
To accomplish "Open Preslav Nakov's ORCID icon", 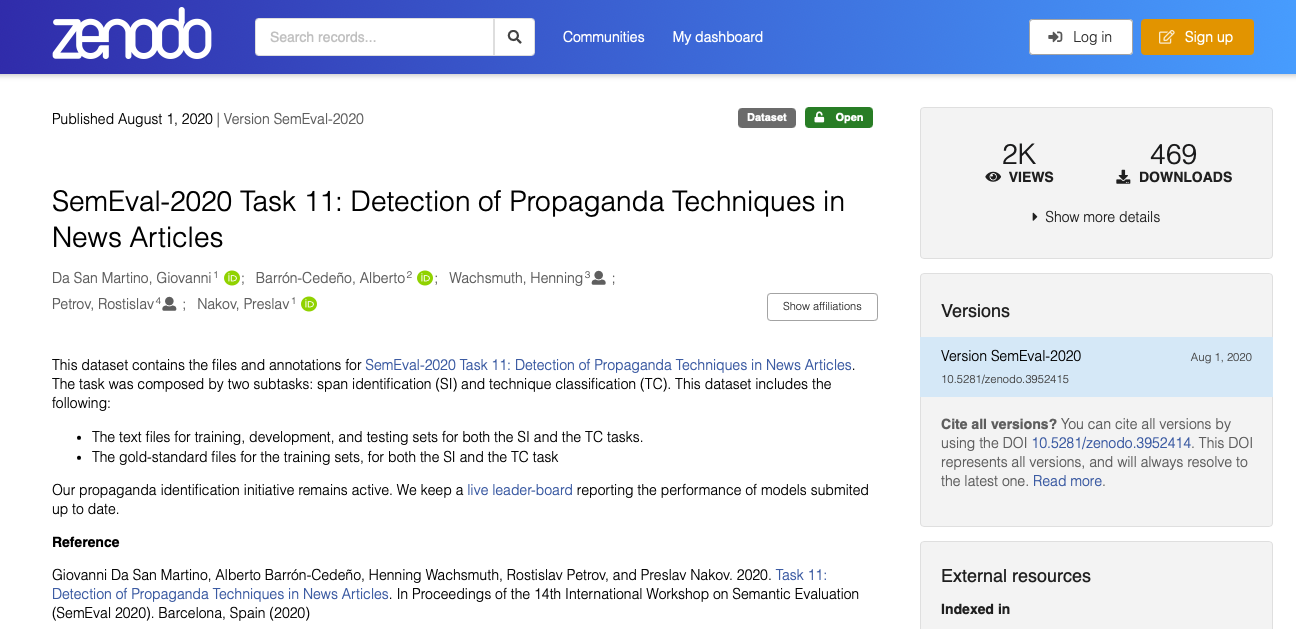I will tap(309, 304).
